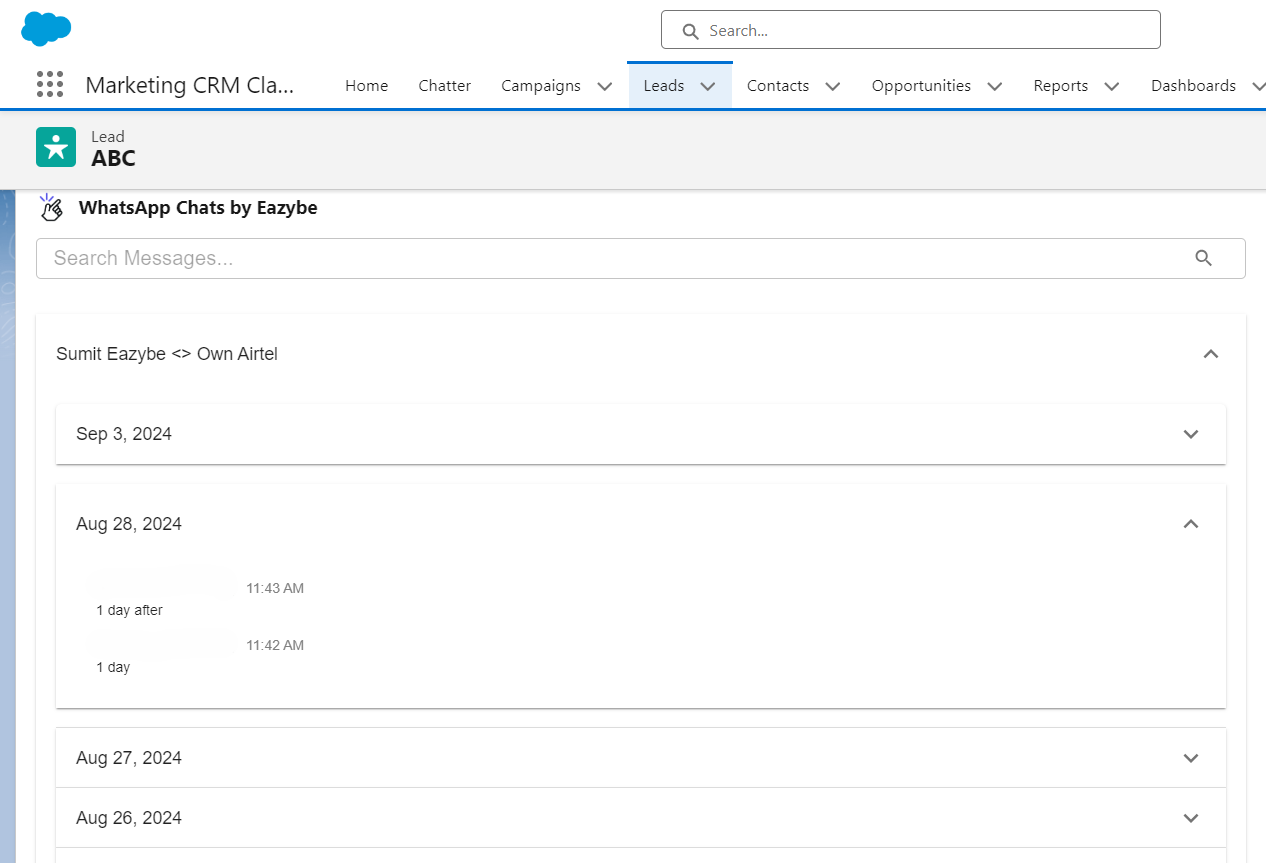Open the Contacts tab
The height and width of the screenshot is (863, 1266).
point(778,86)
